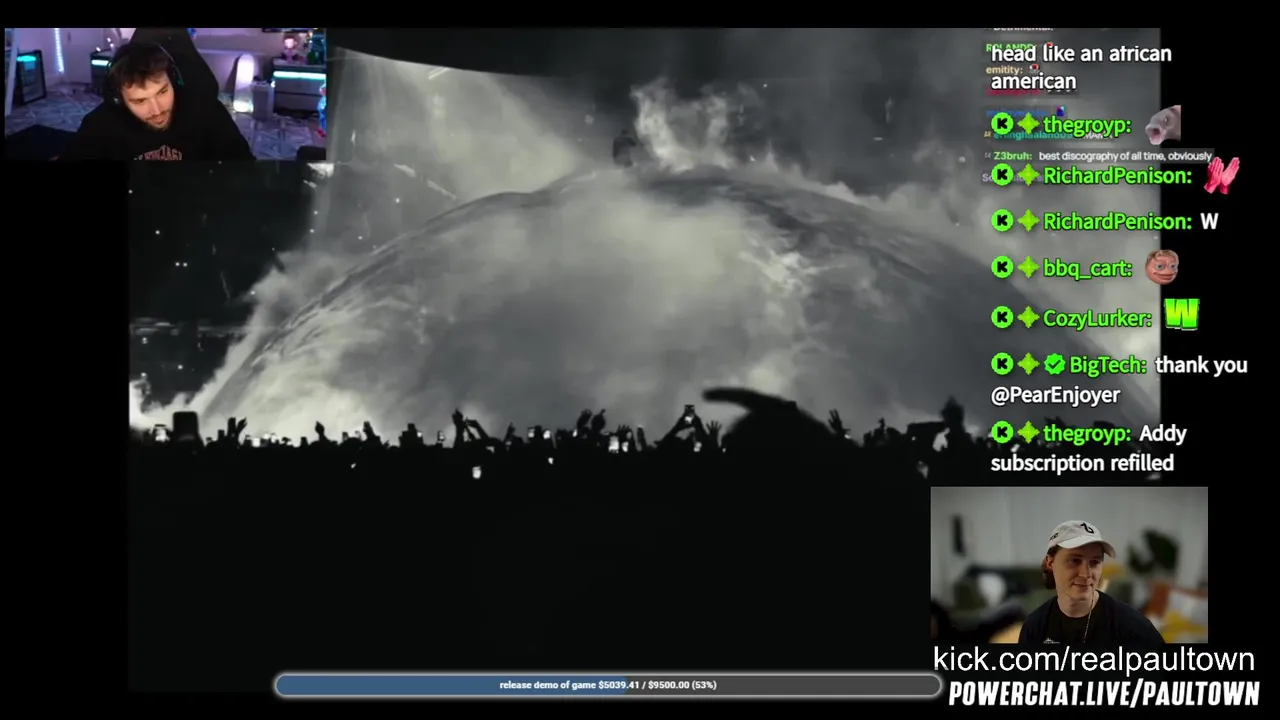Click the Z3bruh username in the inner chat
The height and width of the screenshot is (720, 1280).
point(1013,156)
